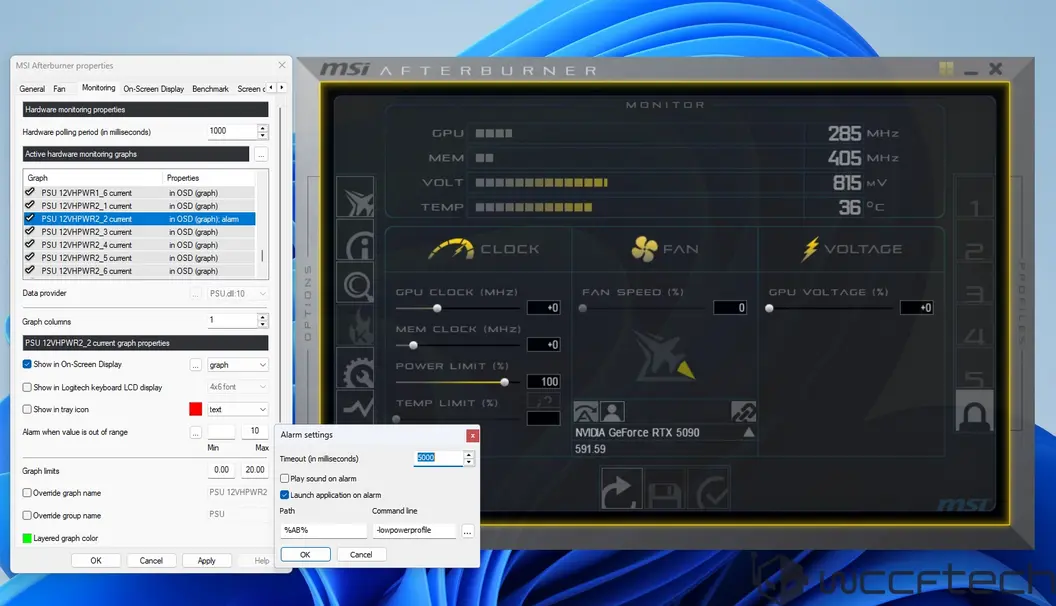This screenshot has height=606, width=1056.
Task: Uncheck Show in On-Screen Display
Action: point(27,364)
